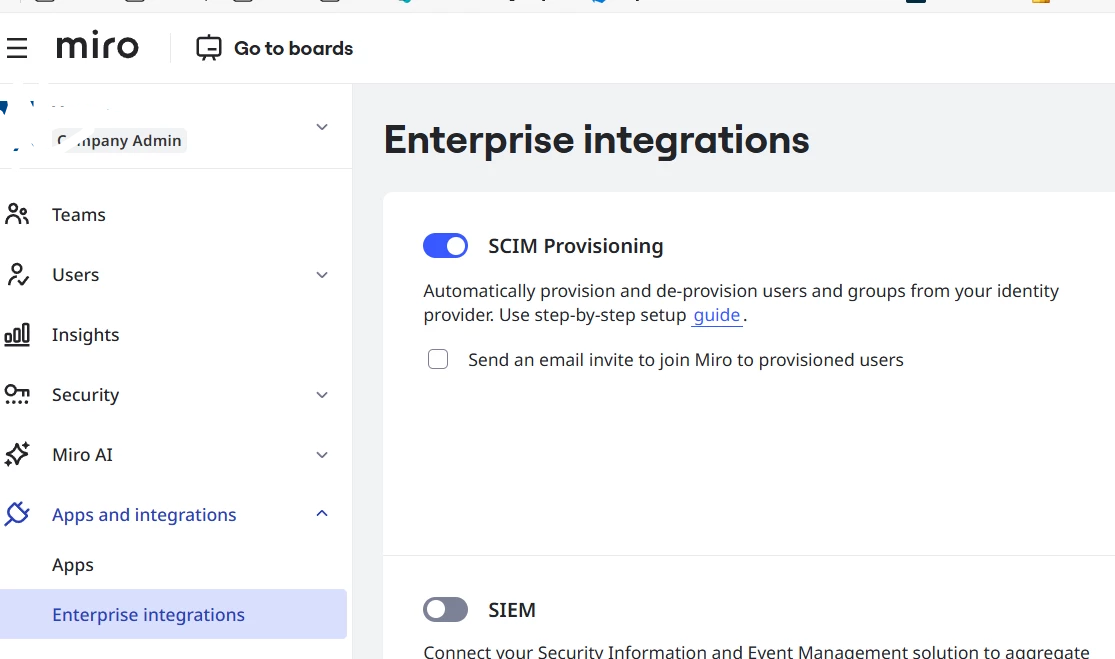Check Send an email invite checkbox

pyautogui.click(x=438, y=359)
